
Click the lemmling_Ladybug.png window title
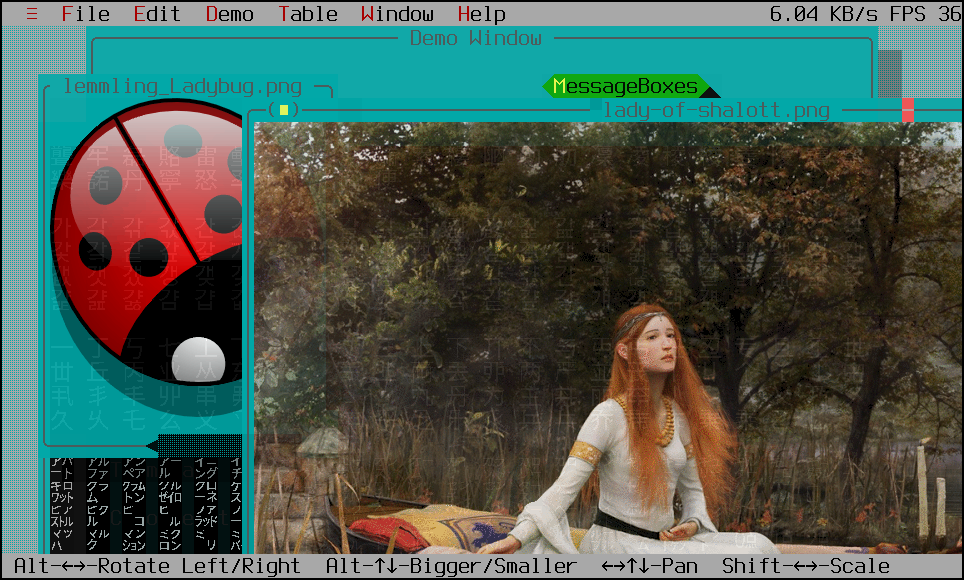click(183, 86)
